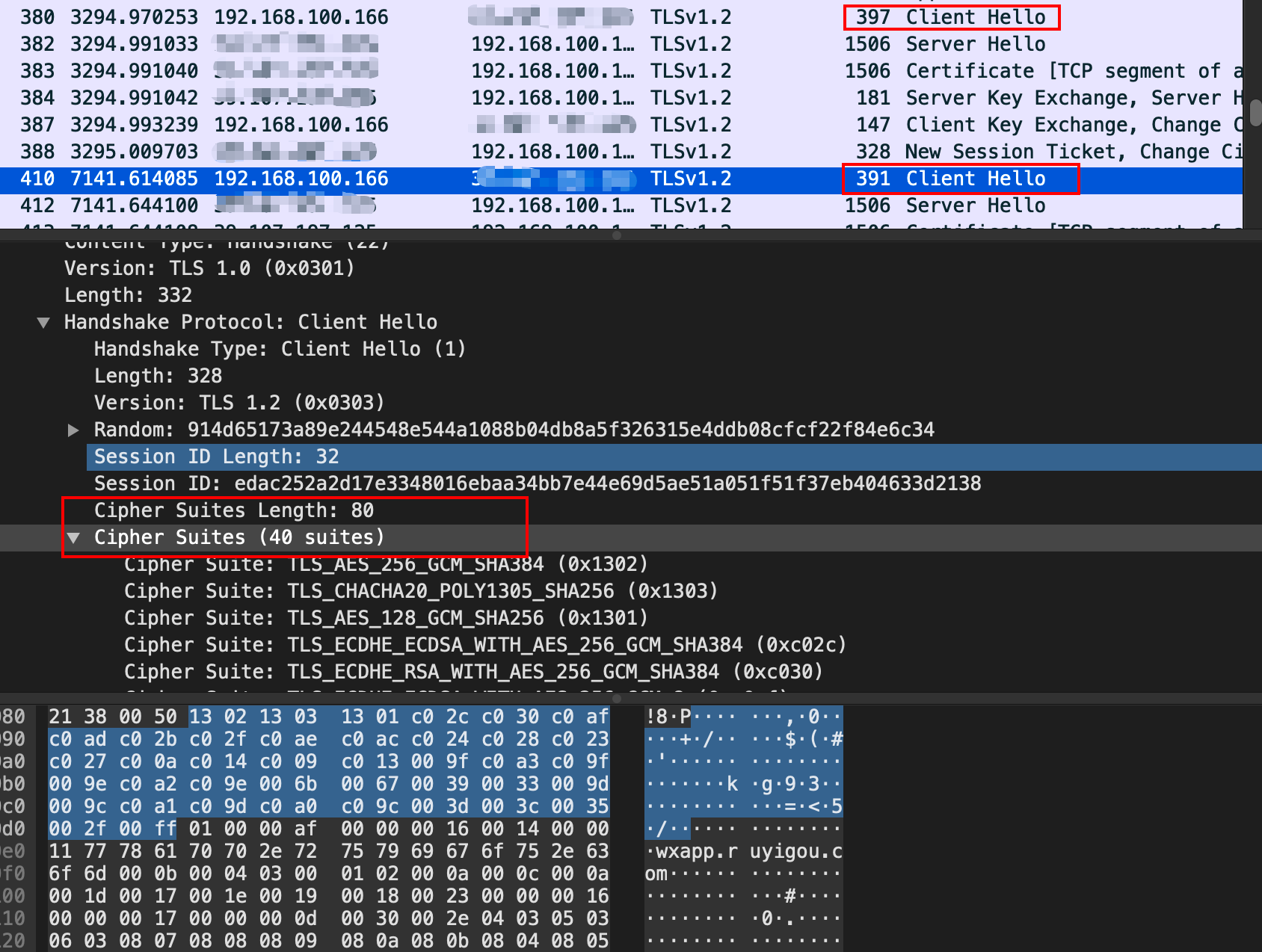
Task: Collapse the Cipher Suites (40 suites) list
Action: (x=73, y=538)
